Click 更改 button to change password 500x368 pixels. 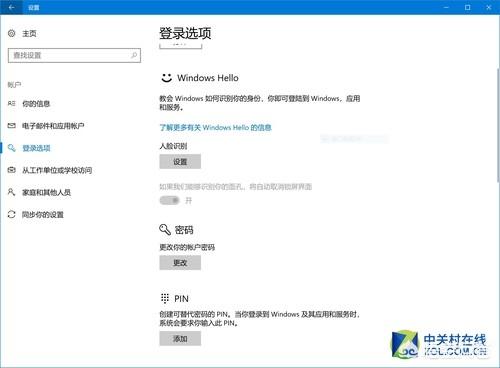[x=180, y=263]
